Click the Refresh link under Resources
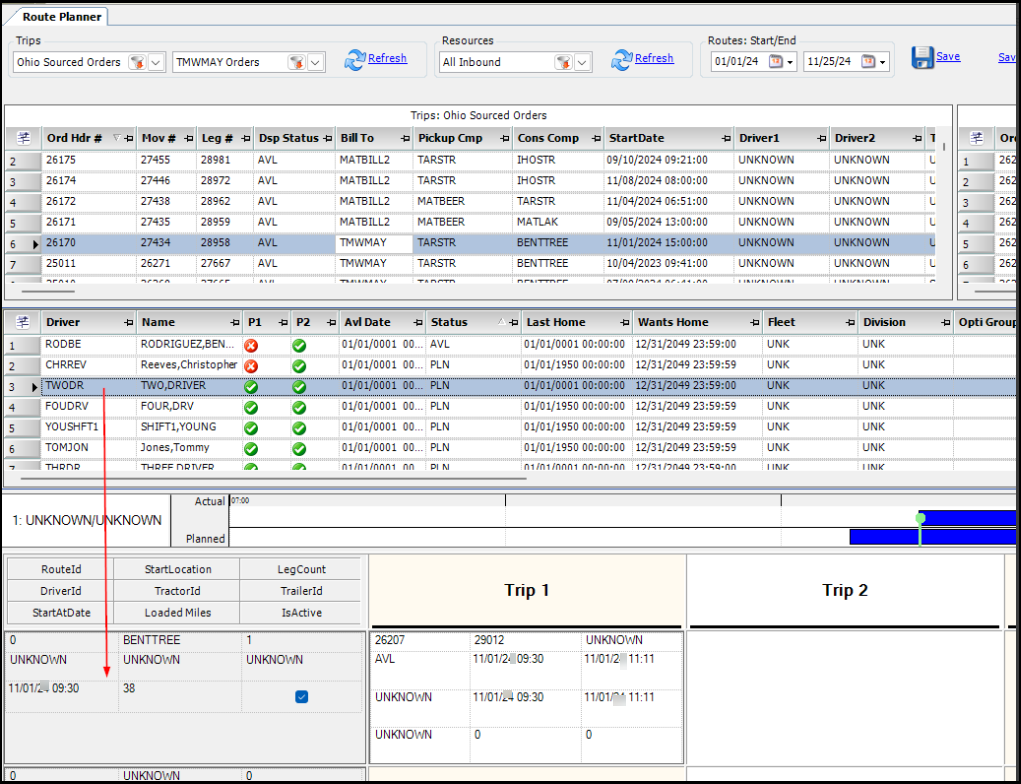 click(654, 59)
